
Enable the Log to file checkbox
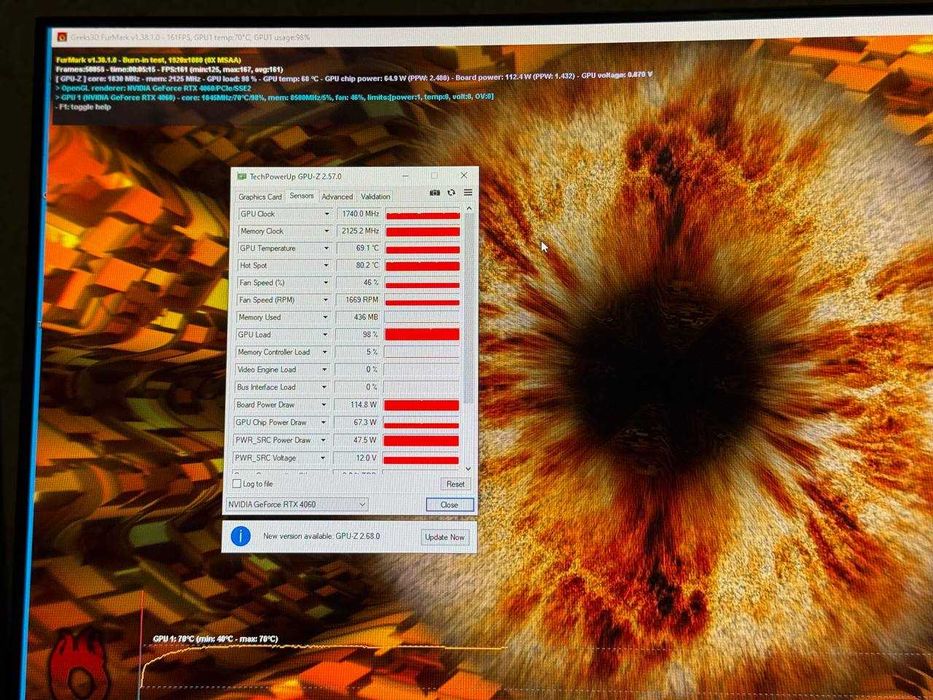237,483
